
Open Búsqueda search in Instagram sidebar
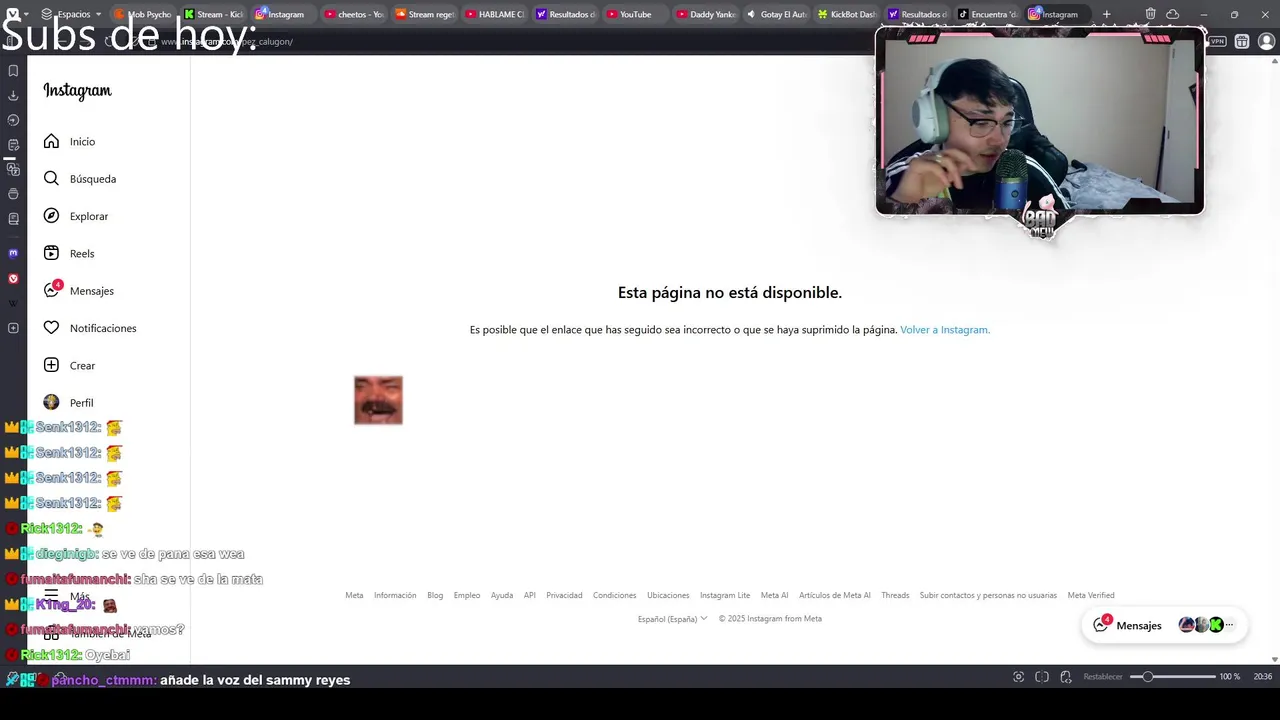pyautogui.click(x=79, y=179)
